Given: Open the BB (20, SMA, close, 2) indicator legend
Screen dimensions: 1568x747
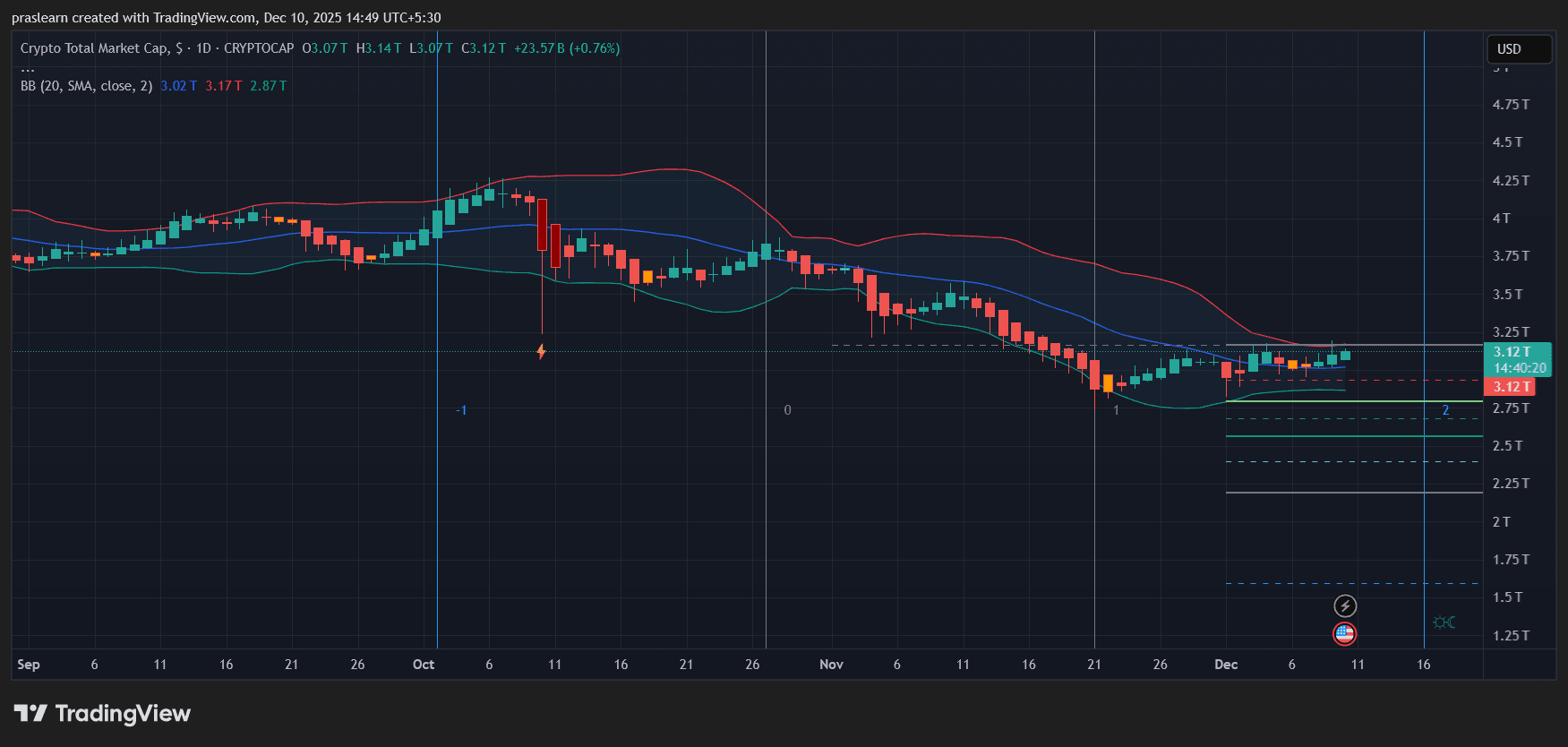Looking at the screenshot, I should click(x=86, y=86).
